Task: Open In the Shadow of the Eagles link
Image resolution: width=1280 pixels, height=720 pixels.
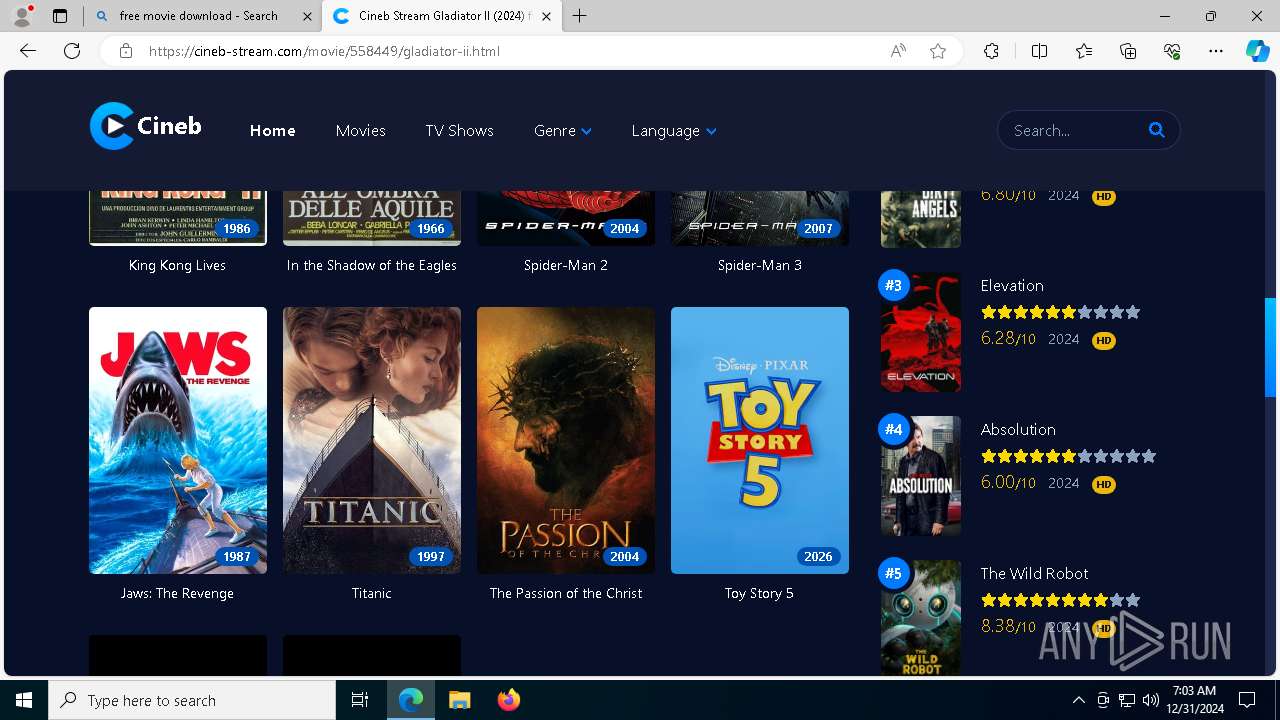Action: (371, 265)
